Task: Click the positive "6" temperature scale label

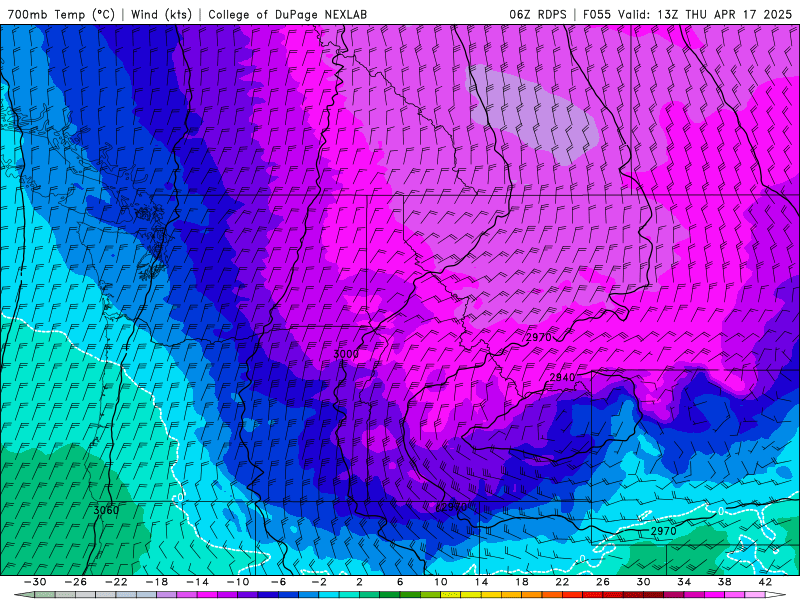Action: click(x=400, y=582)
